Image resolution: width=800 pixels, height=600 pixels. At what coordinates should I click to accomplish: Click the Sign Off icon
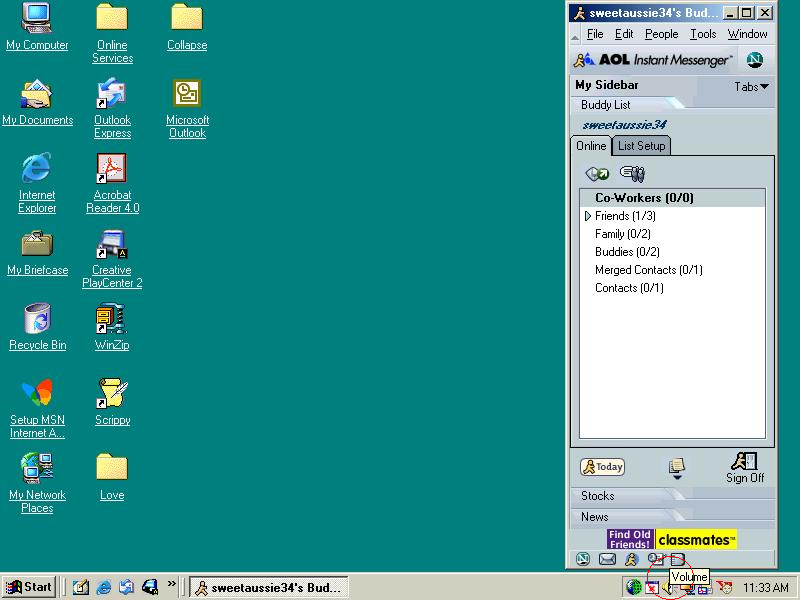click(x=745, y=467)
